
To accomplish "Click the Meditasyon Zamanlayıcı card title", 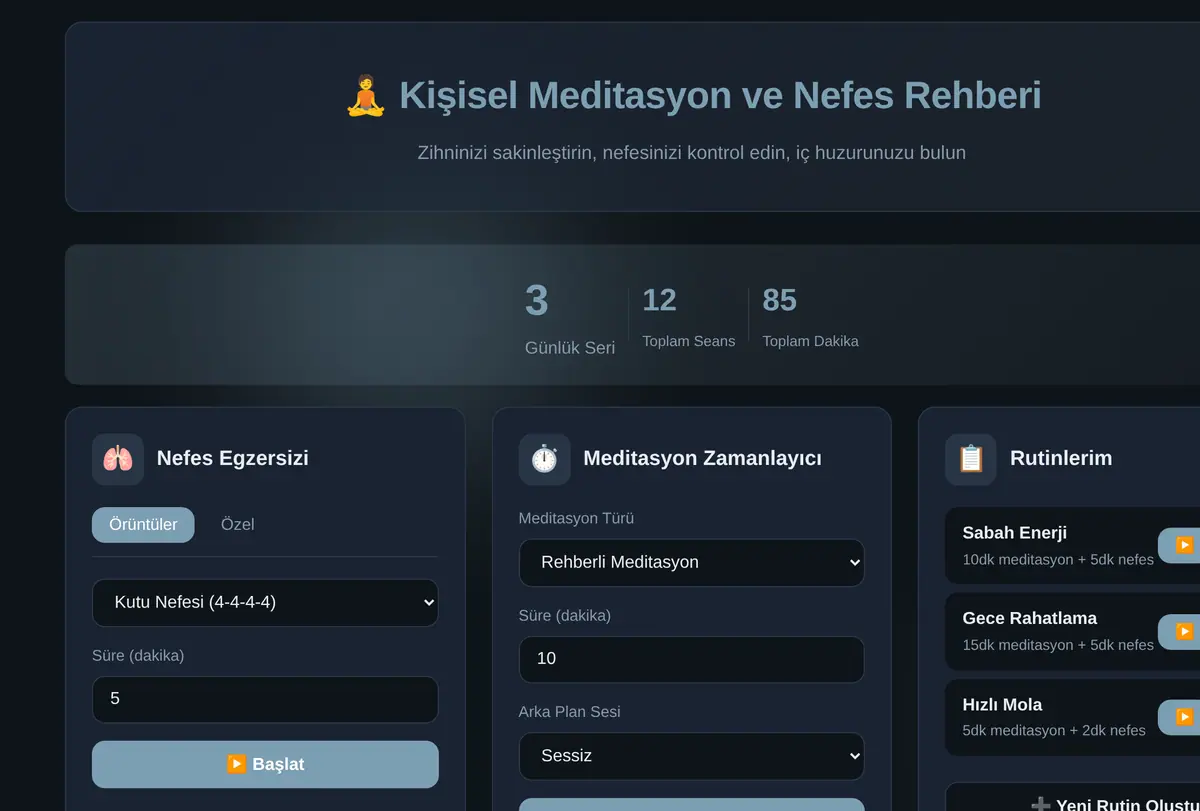I will (x=702, y=459).
